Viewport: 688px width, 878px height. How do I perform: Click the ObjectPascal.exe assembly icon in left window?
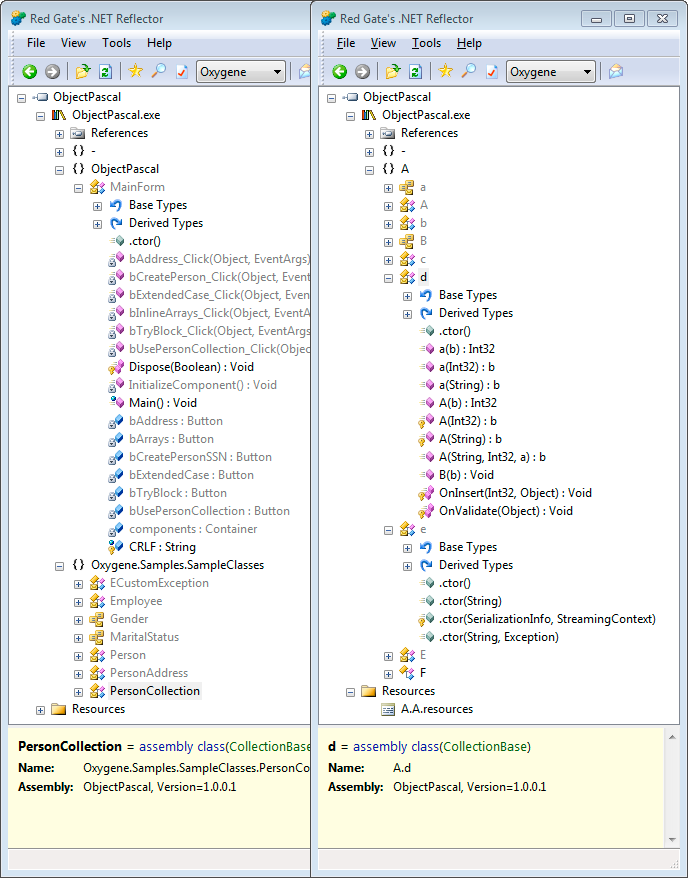pyautogui.click(x=59, y=115)
